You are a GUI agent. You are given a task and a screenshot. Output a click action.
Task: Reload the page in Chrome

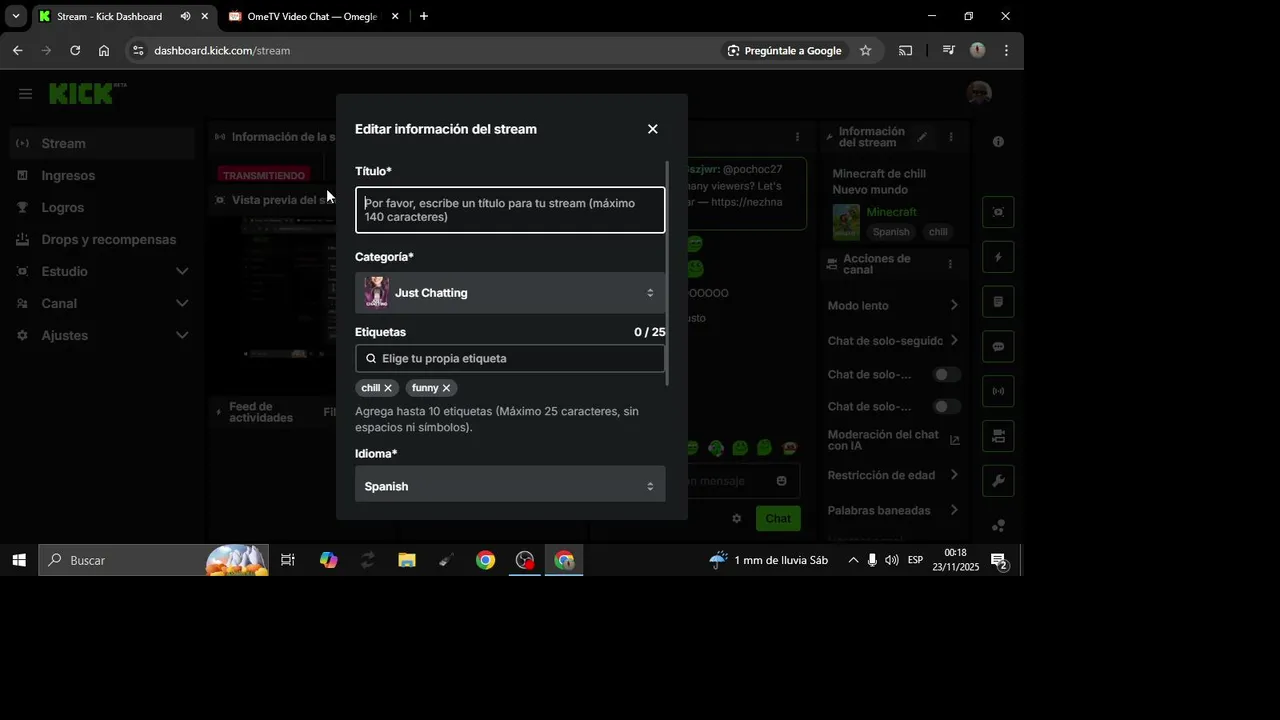(x=75, y=50)
